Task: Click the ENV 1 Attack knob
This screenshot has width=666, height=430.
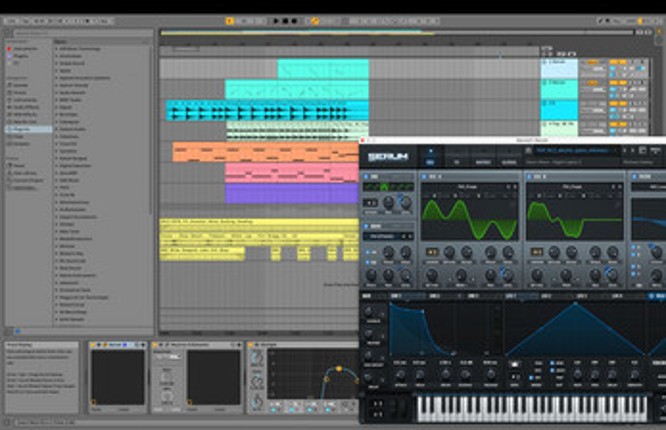Action: pyautogui.click(x=401, y=374)
